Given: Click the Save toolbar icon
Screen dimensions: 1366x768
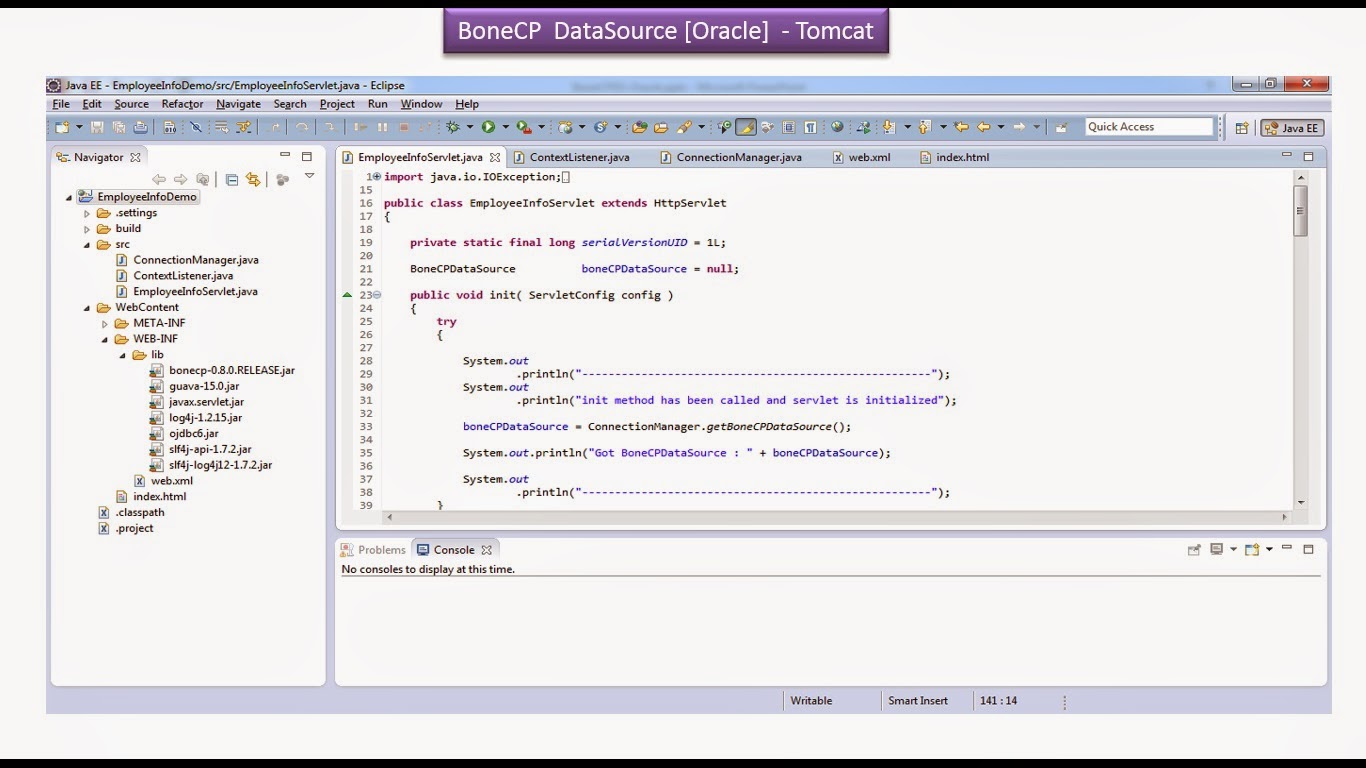Looking at the screenshot, I should pos(97,127).
